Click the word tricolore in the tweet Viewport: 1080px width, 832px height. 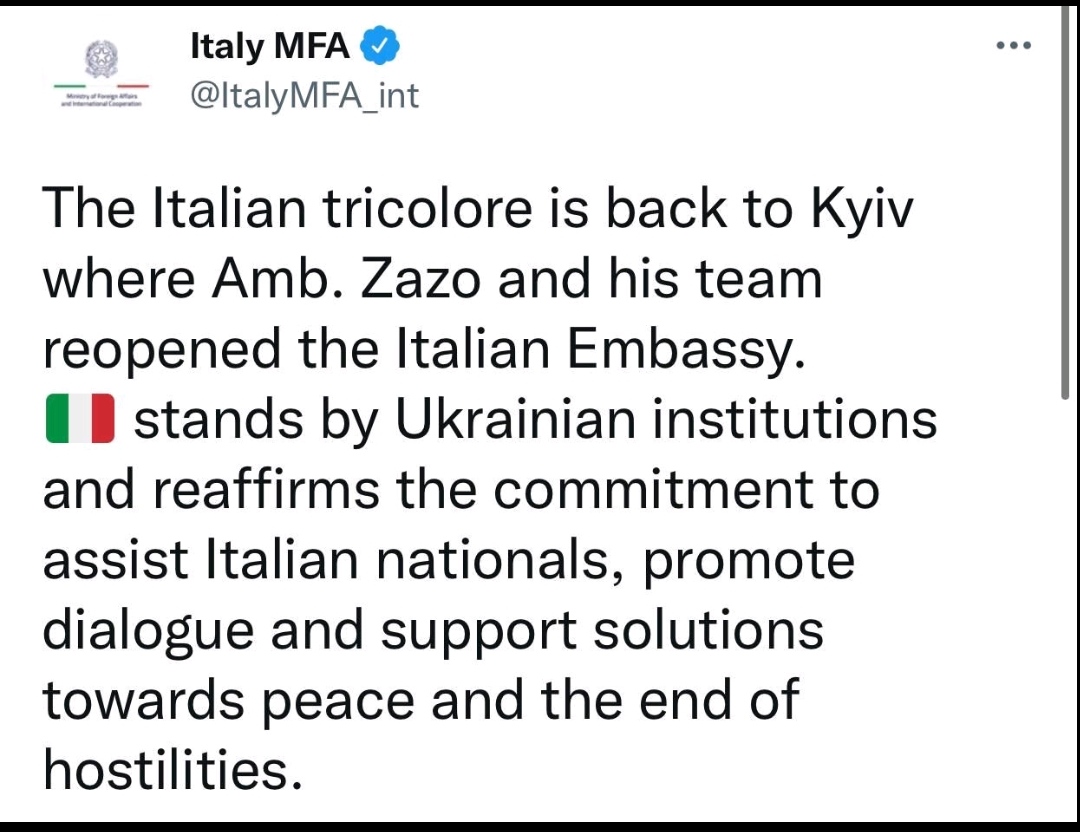pos(427,208)
